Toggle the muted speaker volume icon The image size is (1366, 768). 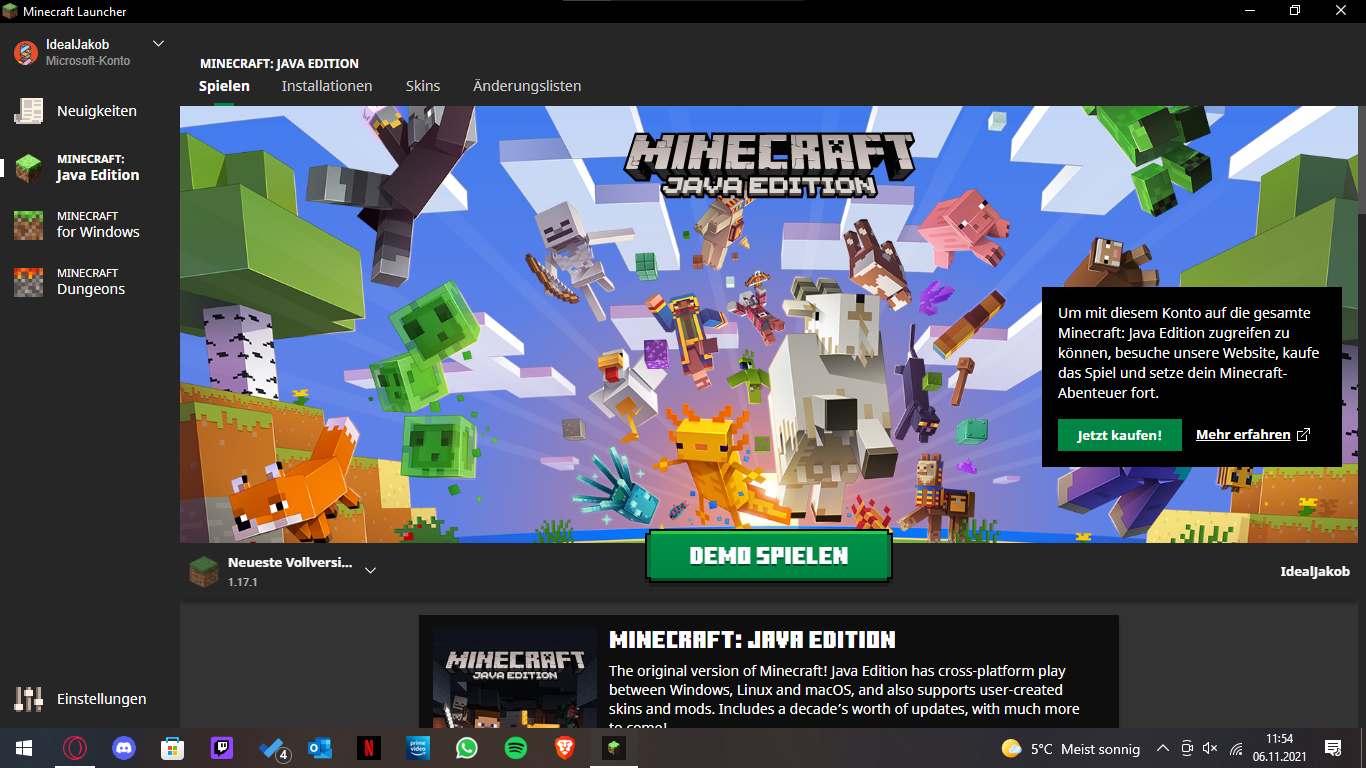click(x=1210, y=748)
